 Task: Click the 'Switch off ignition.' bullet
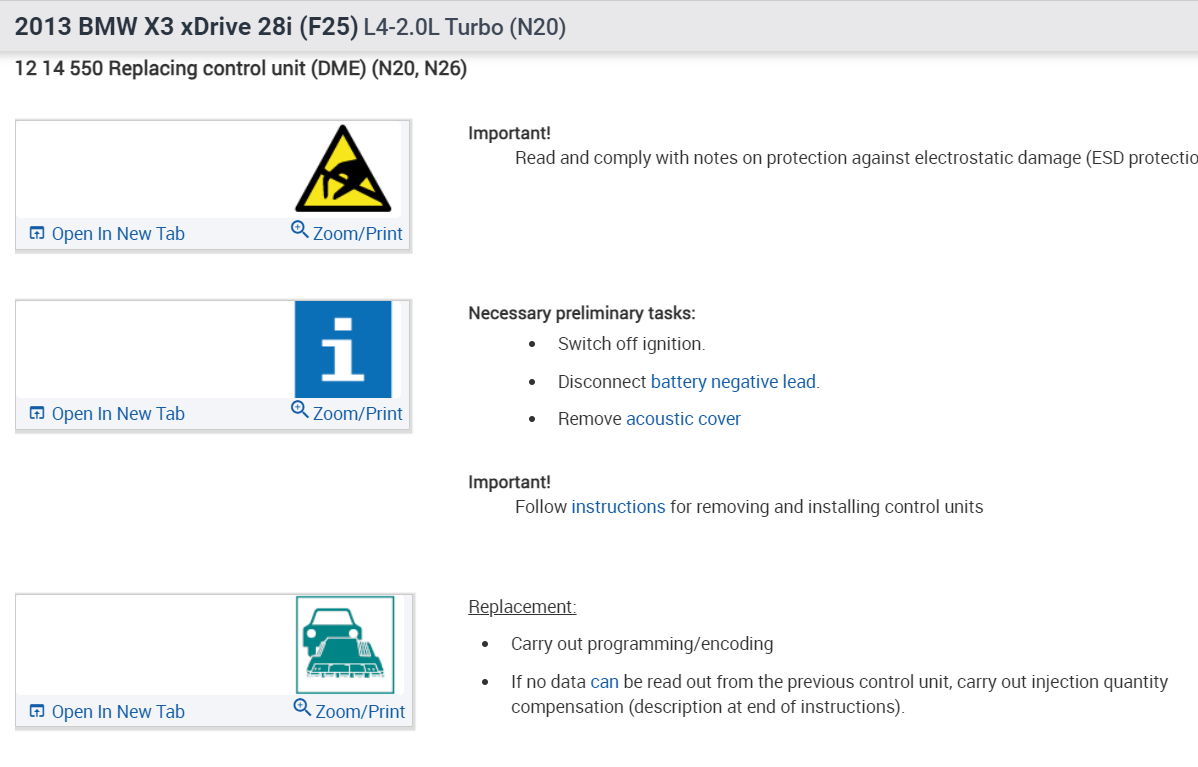click(631, 345)
